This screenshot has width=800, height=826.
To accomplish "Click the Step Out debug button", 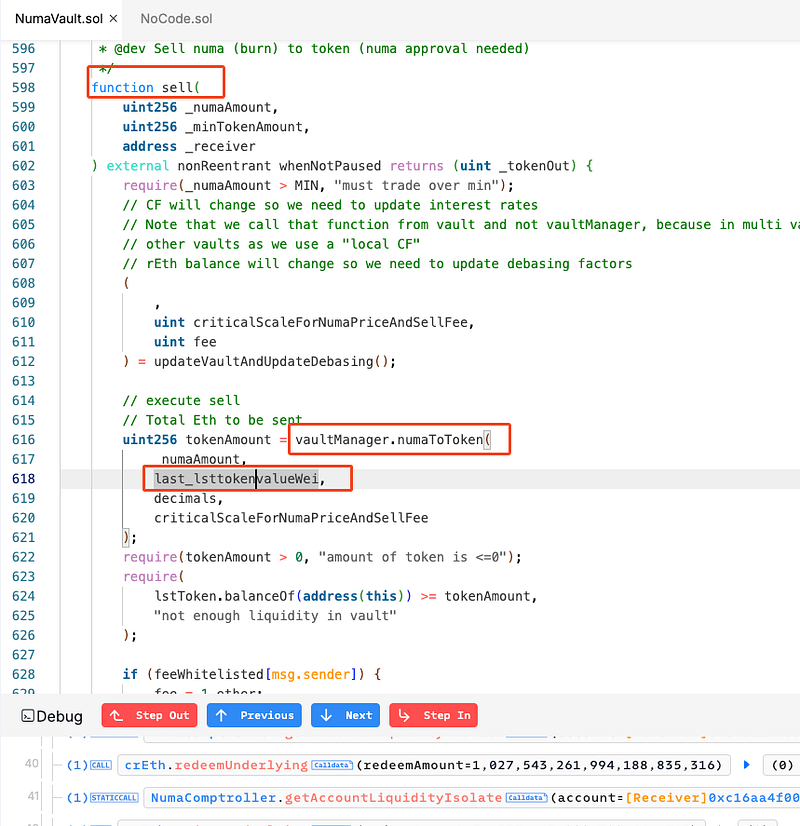I will tap(149, 715).
